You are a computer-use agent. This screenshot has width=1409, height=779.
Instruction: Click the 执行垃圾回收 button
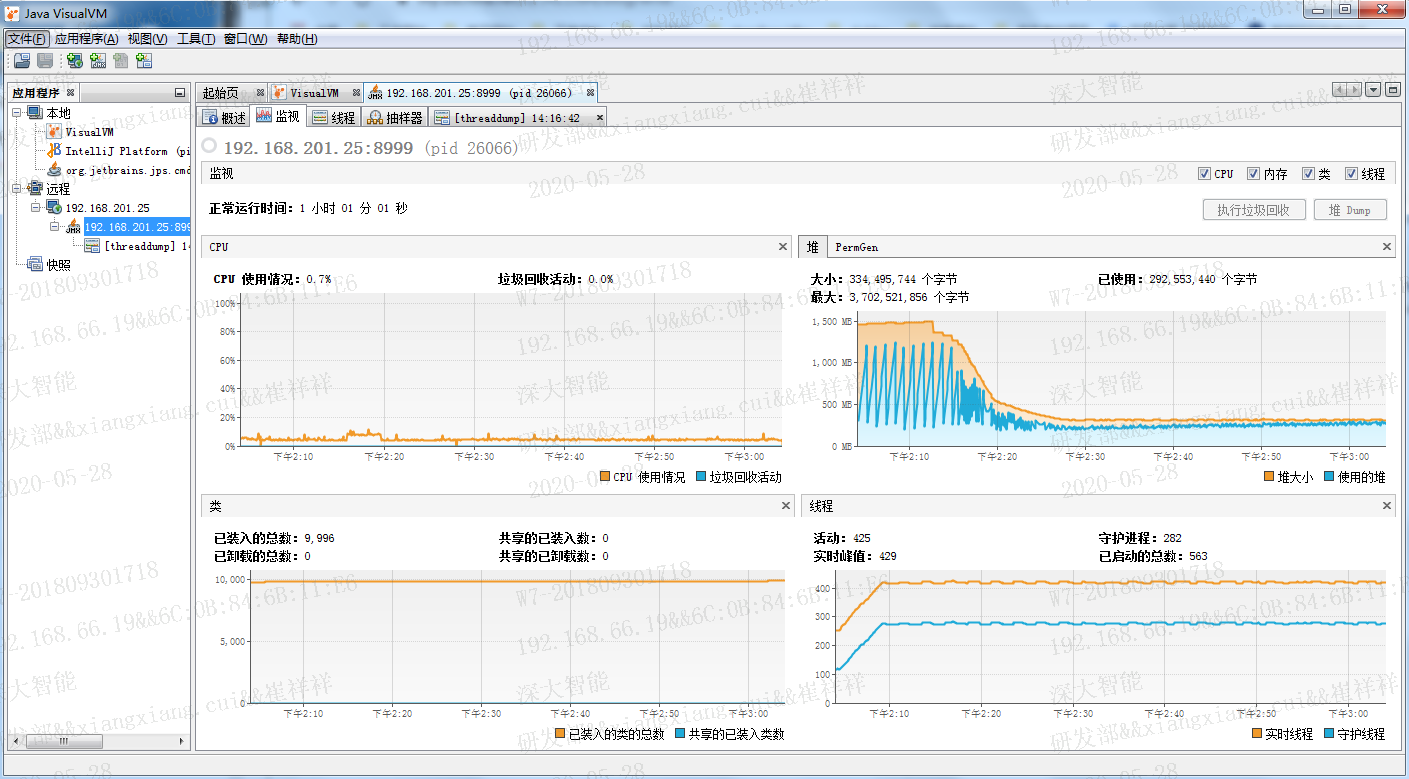(1254, 210)
